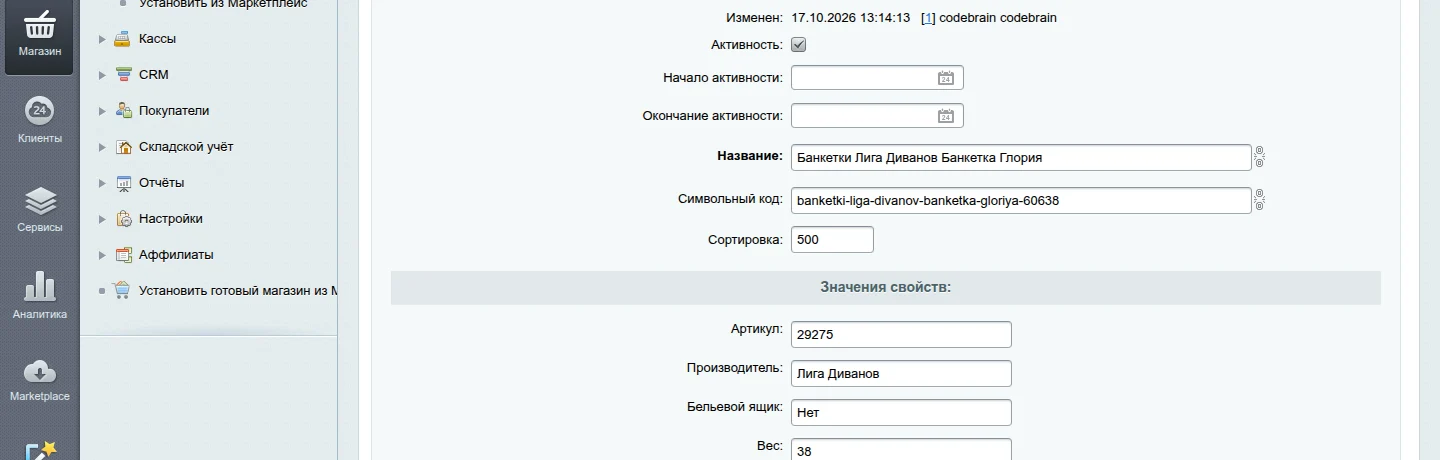Open calendar for Окончание активности

point(945,116)
